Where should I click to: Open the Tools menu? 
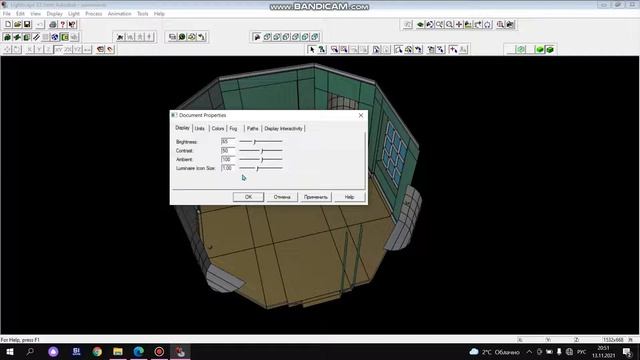(x=142, y=13)
